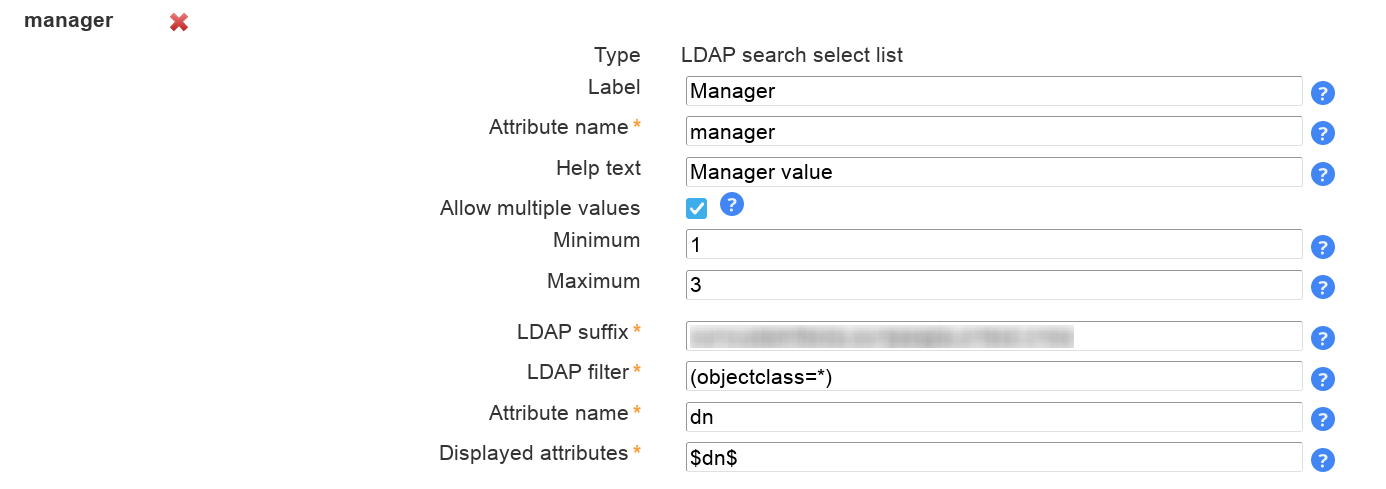Focus the Attribute name field containing manager

click(993, 132)
